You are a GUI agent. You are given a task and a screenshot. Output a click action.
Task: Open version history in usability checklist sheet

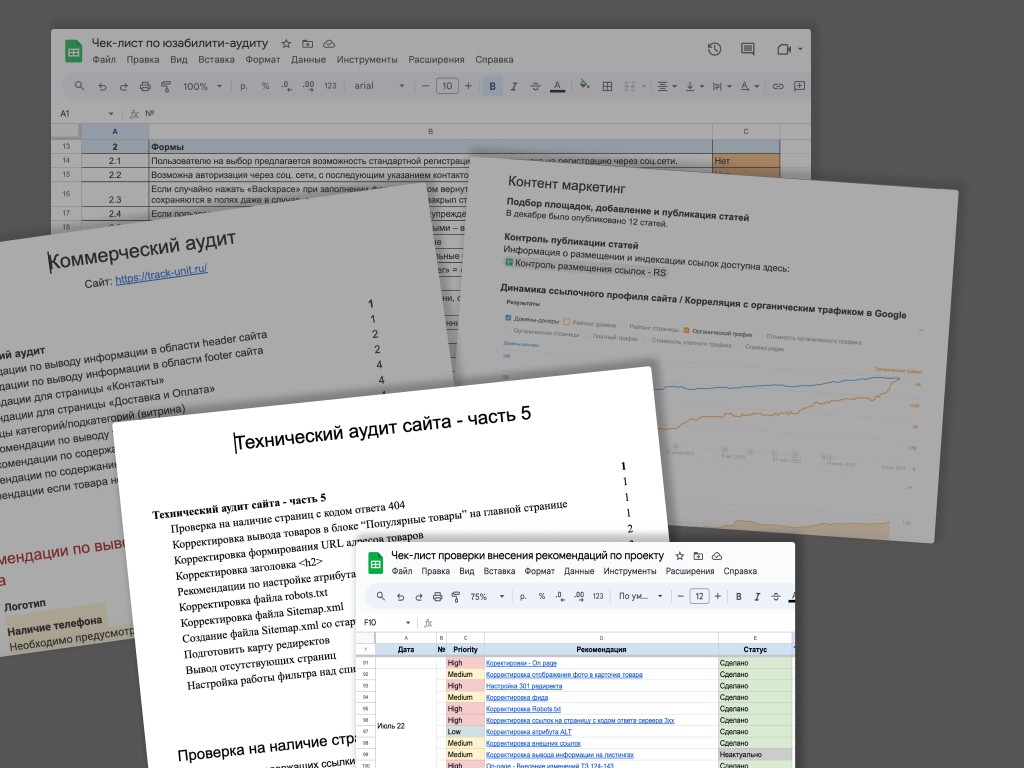tap(714, 49)
